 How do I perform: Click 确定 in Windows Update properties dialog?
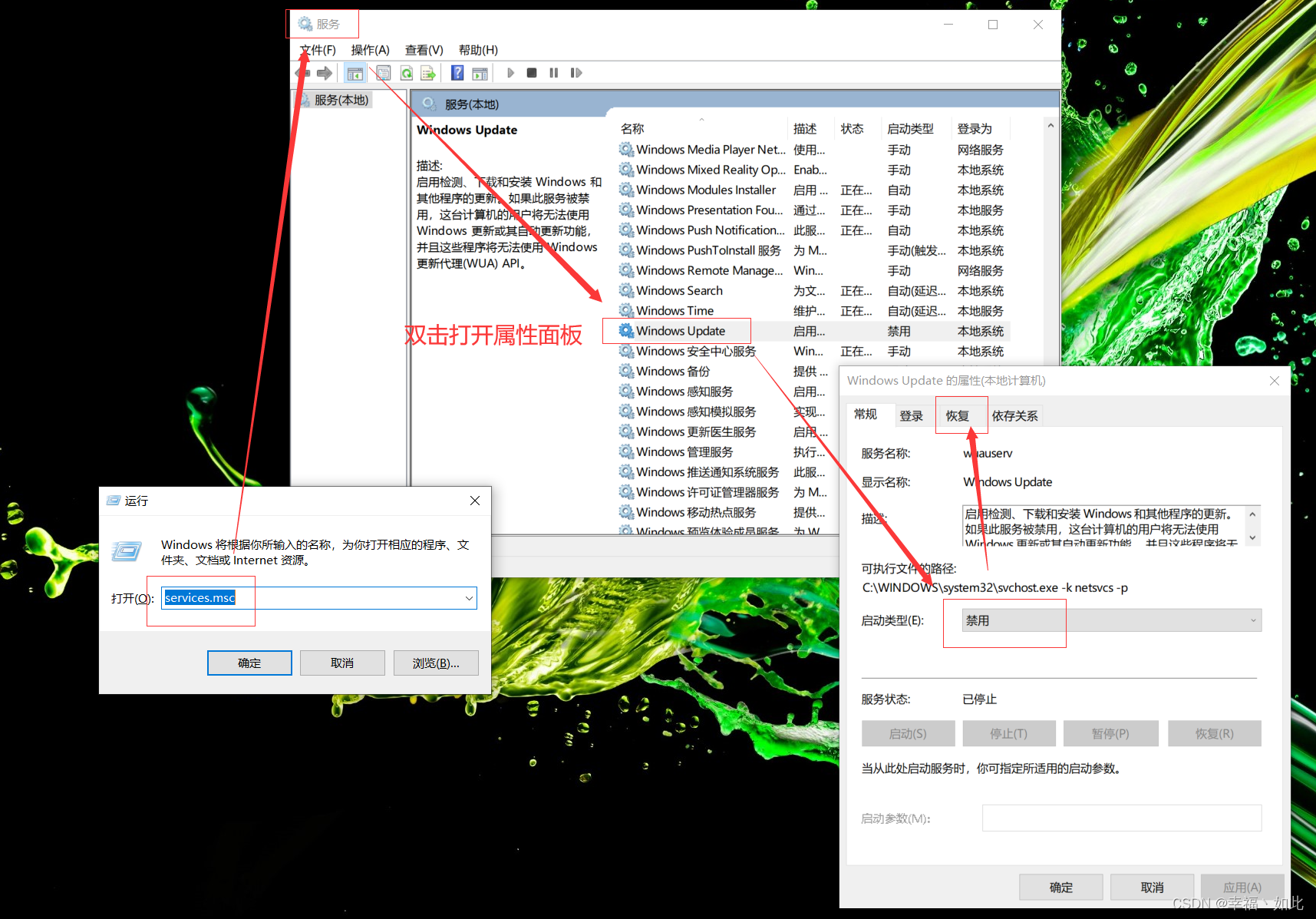[1061, 888]
